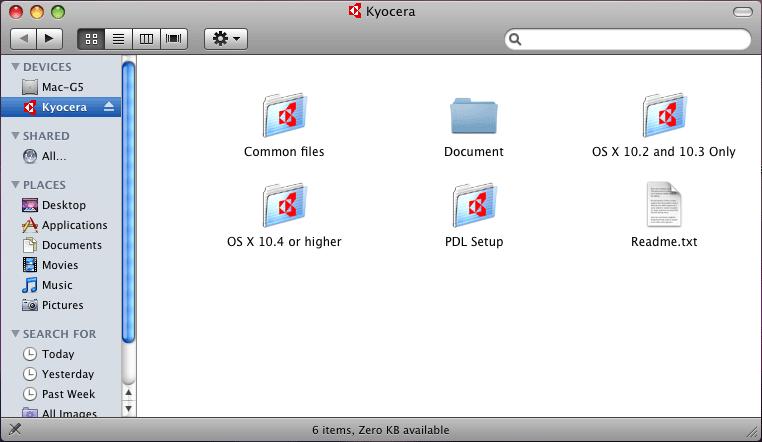The image size is (762, 442).
Task: Show Yesterday search results
Action: 61,374
